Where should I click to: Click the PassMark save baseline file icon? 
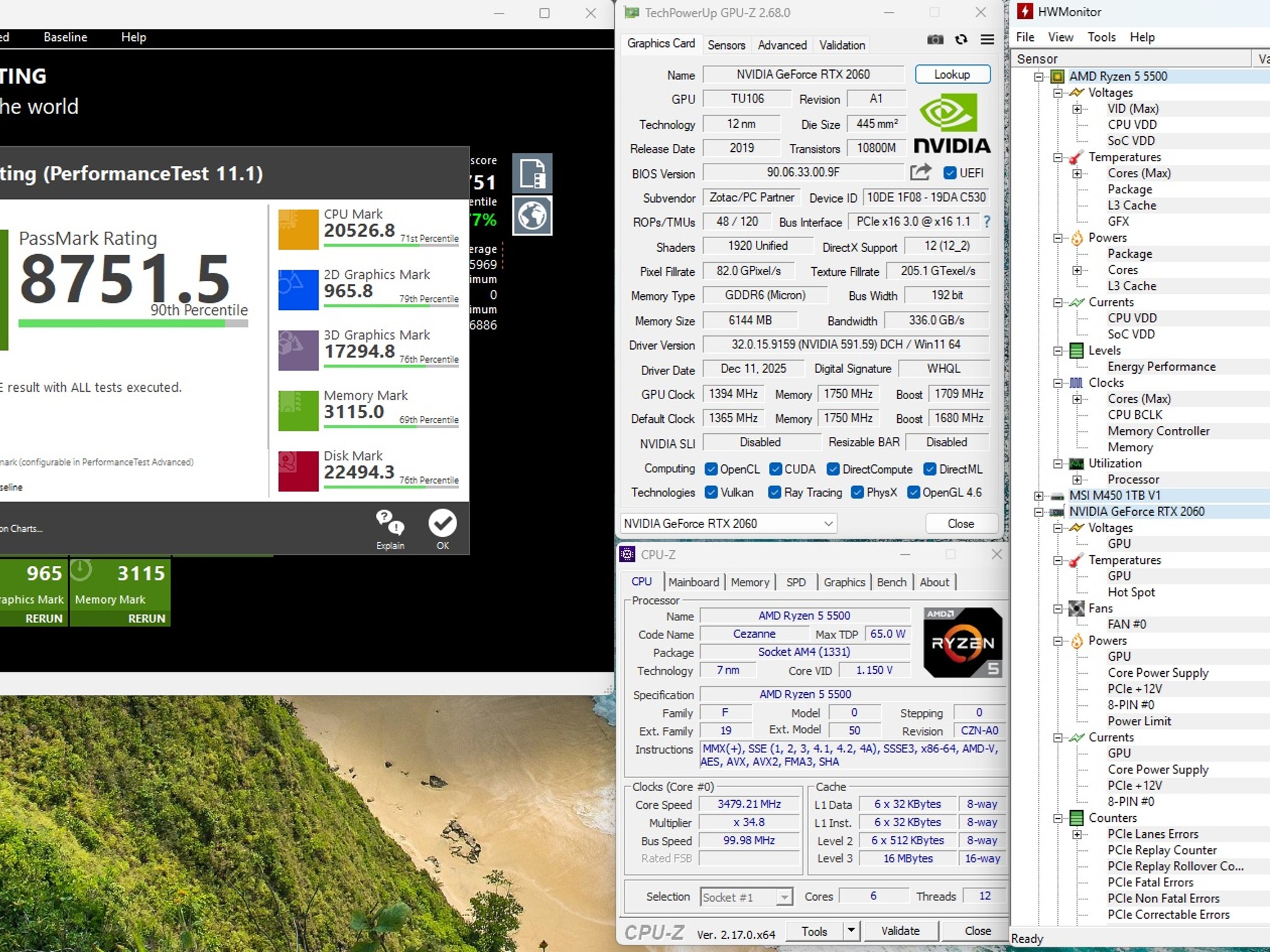tap(532, 173)
